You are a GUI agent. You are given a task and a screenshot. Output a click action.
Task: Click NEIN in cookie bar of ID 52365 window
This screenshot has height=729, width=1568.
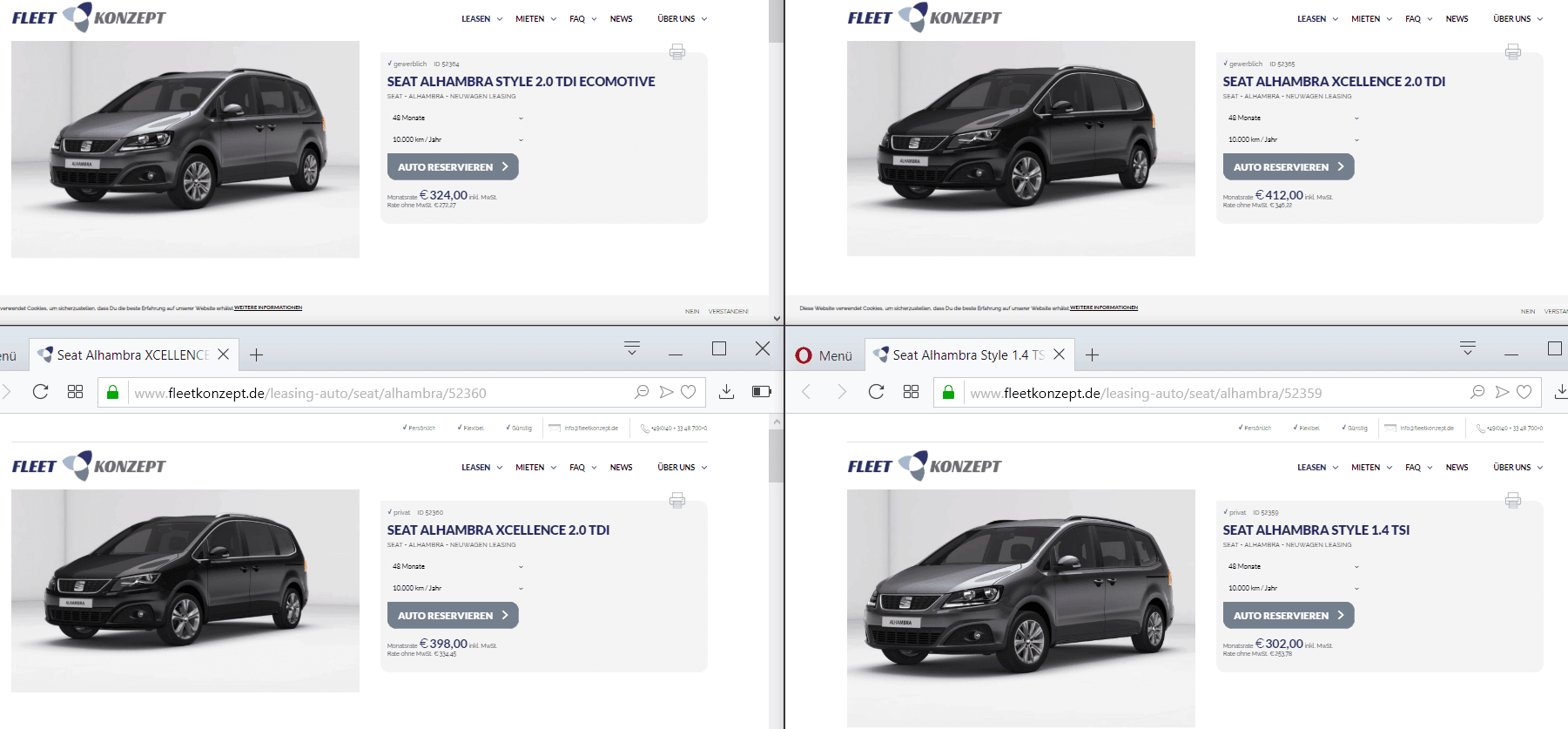(x=1528, y=311)
